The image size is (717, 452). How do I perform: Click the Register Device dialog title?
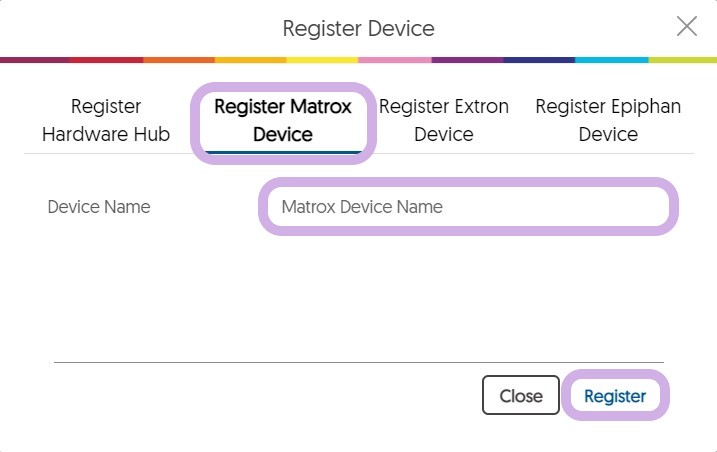[358, 28]
